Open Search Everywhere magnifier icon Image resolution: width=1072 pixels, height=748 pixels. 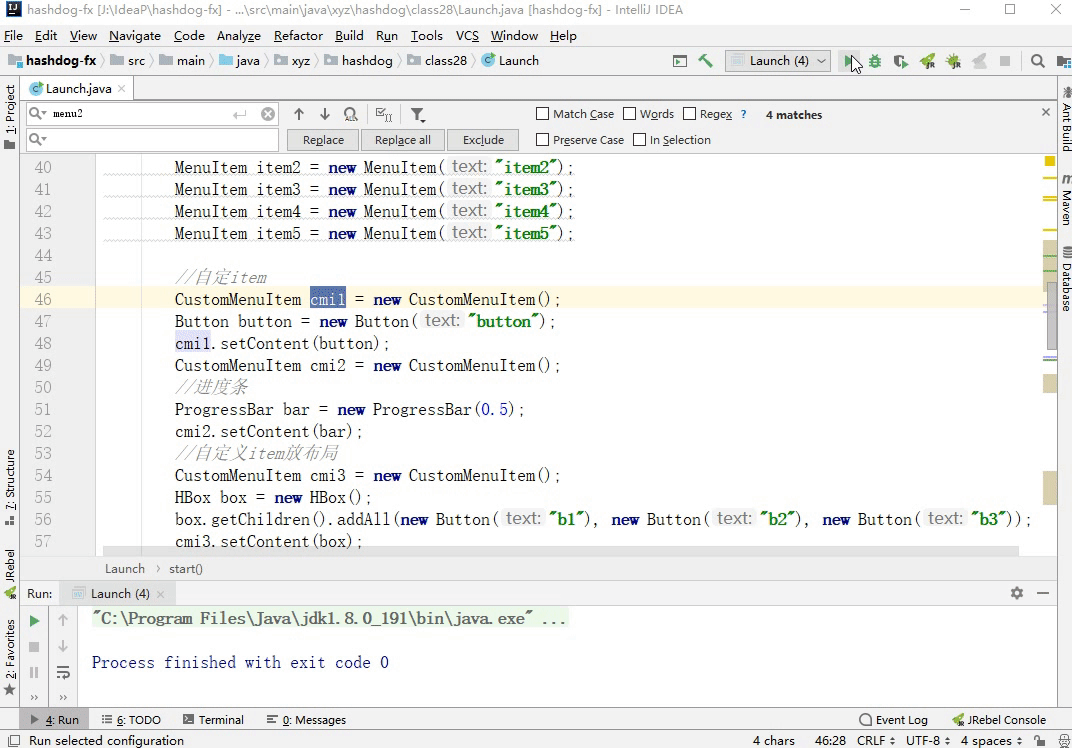[x=1037, y=61]
